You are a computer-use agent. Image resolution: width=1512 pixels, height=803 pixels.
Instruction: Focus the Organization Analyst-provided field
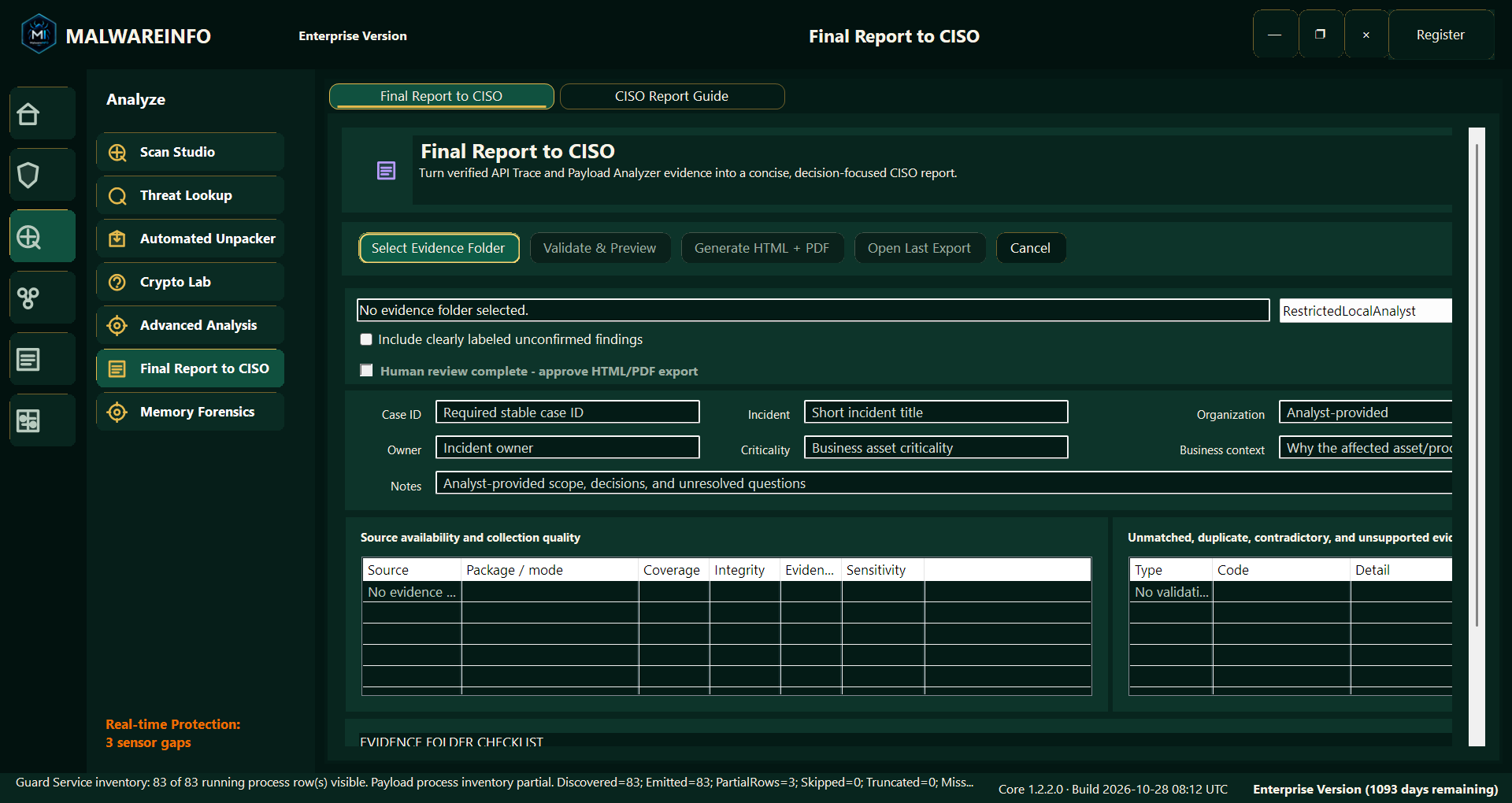click(1366, 412)
